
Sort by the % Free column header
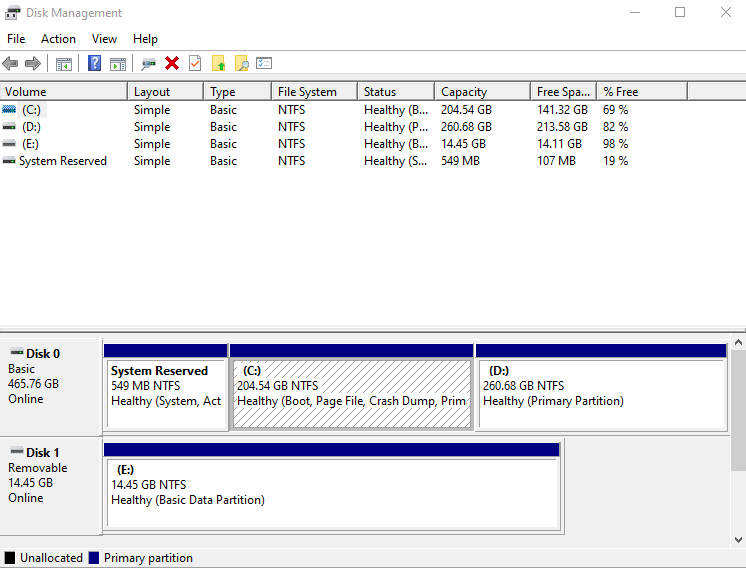[x=642, y=91]
